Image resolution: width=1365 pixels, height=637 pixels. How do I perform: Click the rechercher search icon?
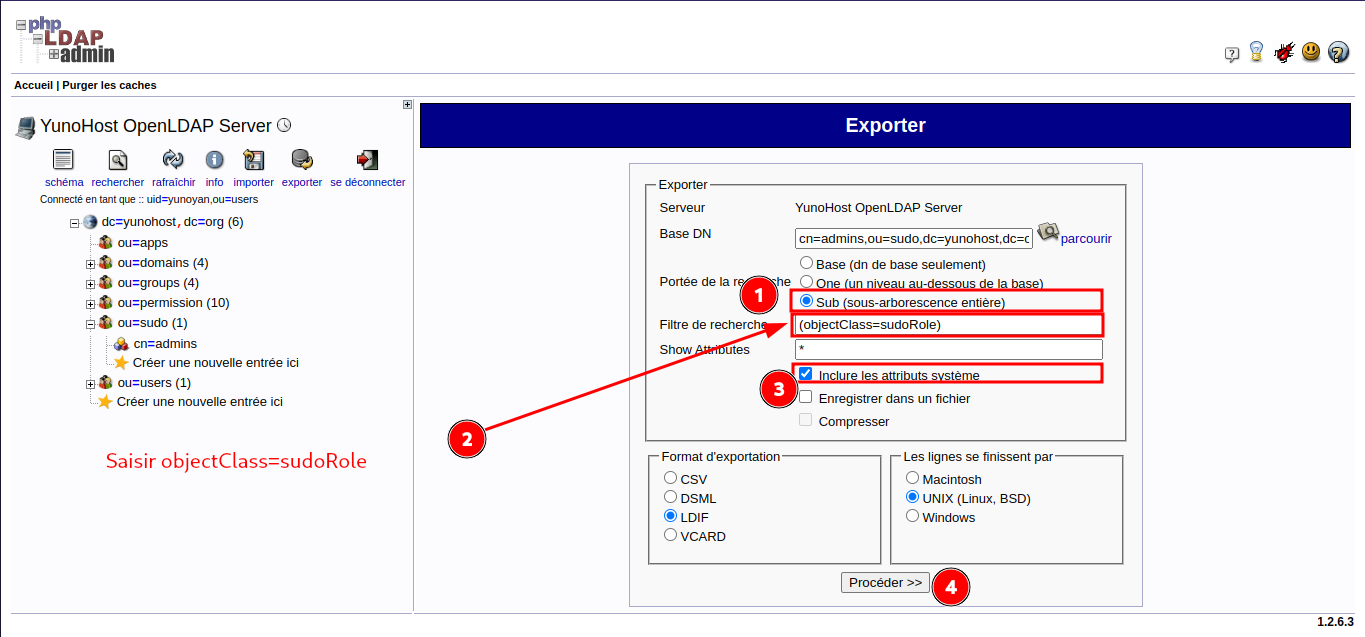pyautogui.click(x=118, y=160)
